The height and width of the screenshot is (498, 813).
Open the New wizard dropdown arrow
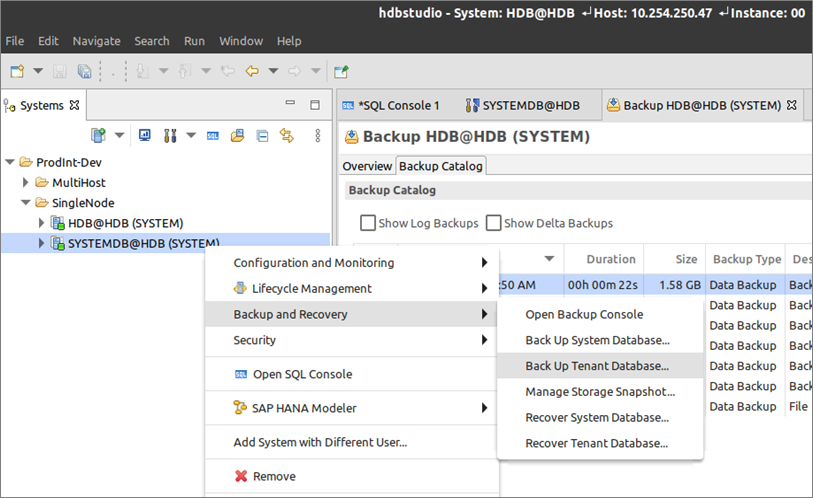[38, 71]
